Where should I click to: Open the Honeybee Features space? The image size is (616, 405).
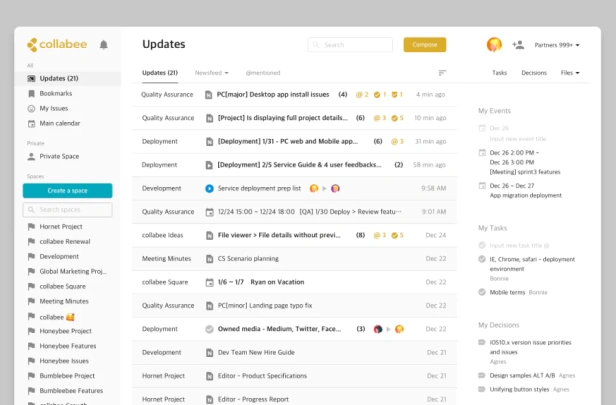(68, 346)
